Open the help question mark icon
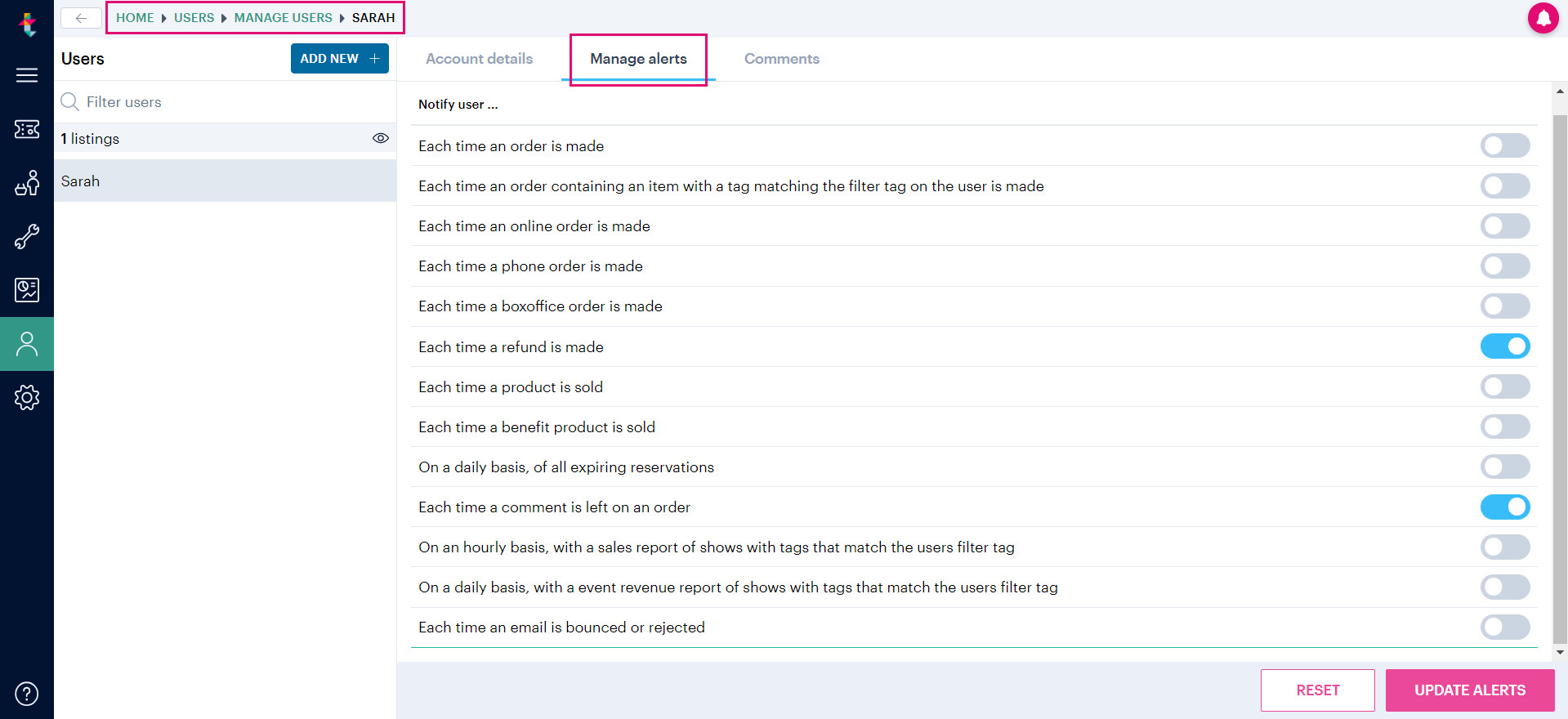The width and height of the screenshot is (1568, 719). pos(27,694)
